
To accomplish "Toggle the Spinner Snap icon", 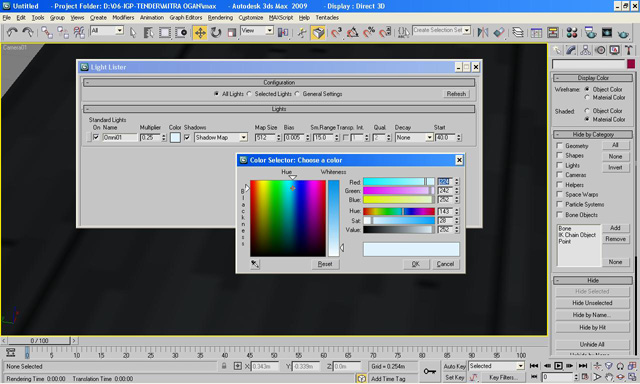I will point(385,32).
